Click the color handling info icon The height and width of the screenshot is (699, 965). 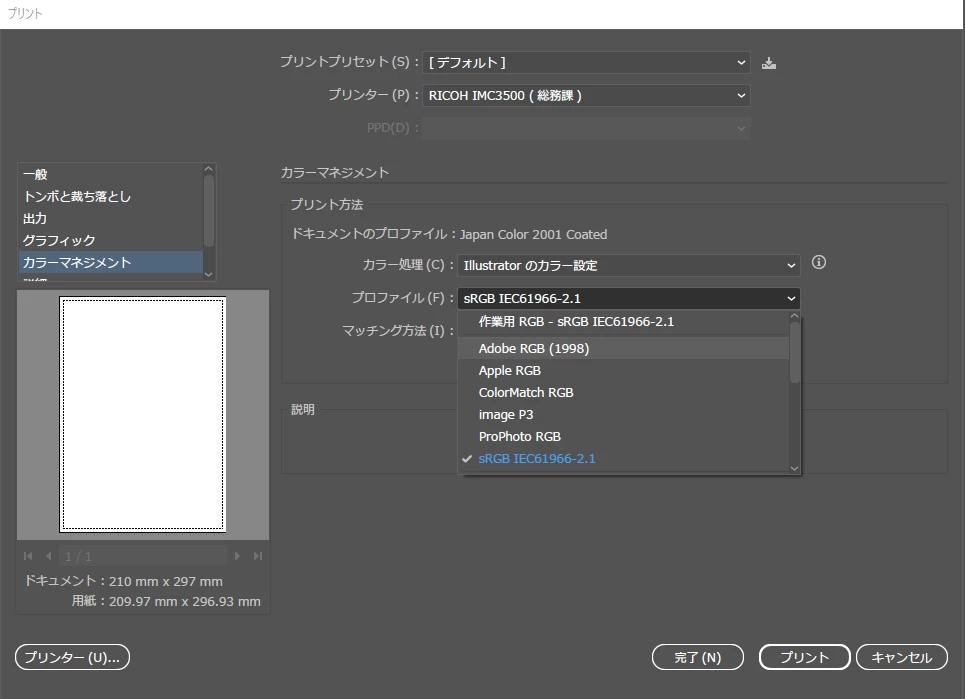coord(819,263)
